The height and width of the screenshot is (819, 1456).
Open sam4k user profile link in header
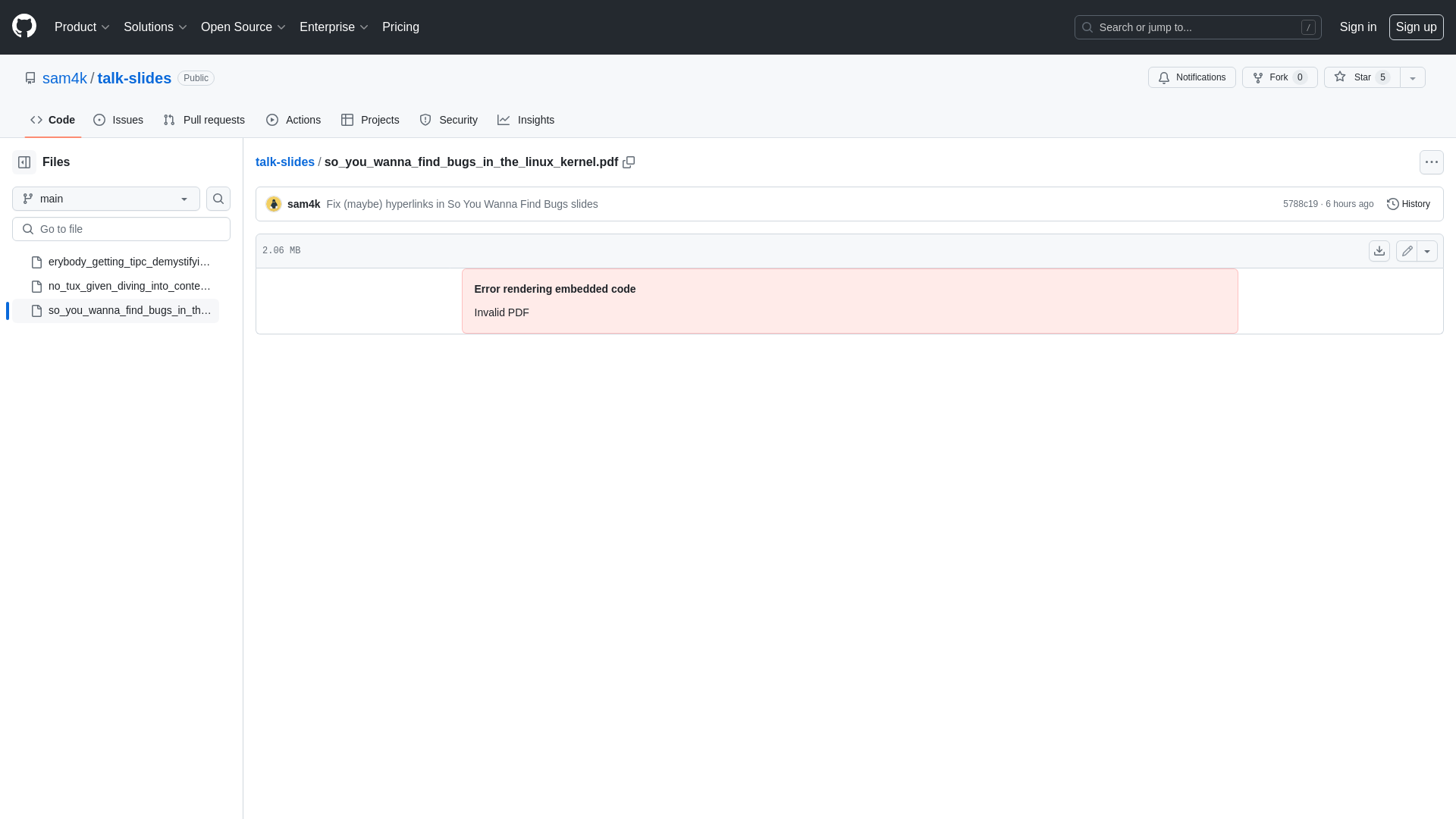tap(64, 78)
